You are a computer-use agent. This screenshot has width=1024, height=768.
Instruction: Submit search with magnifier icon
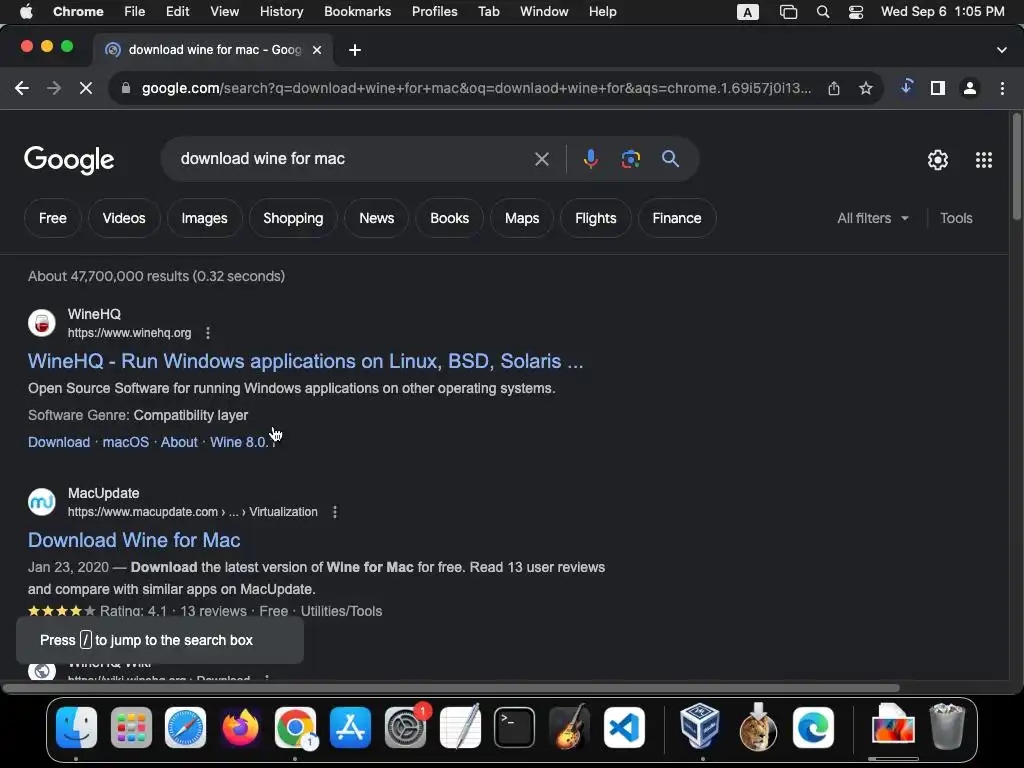coord(670,159)
